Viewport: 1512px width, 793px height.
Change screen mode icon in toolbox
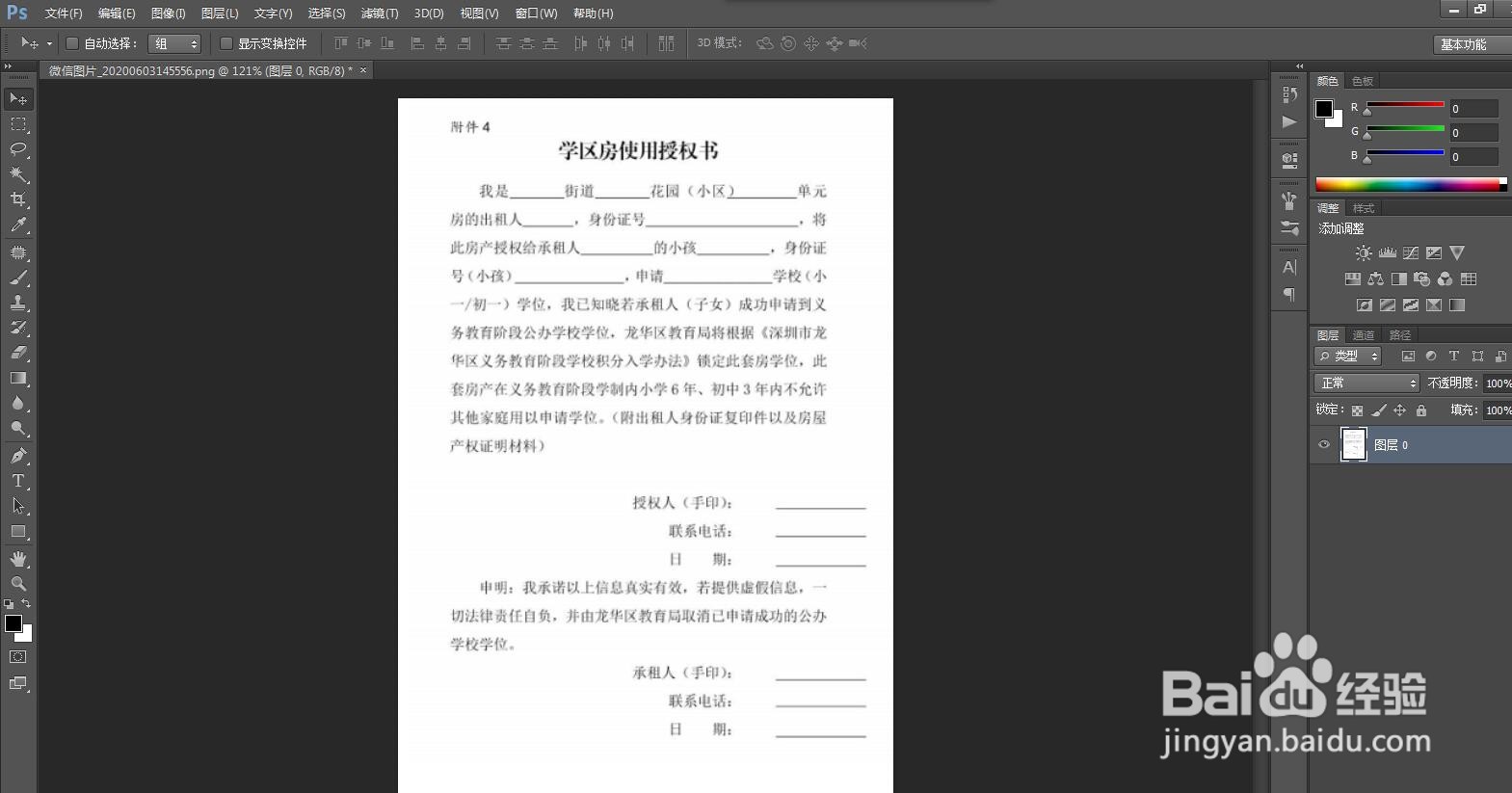click(x=18, y=683)
